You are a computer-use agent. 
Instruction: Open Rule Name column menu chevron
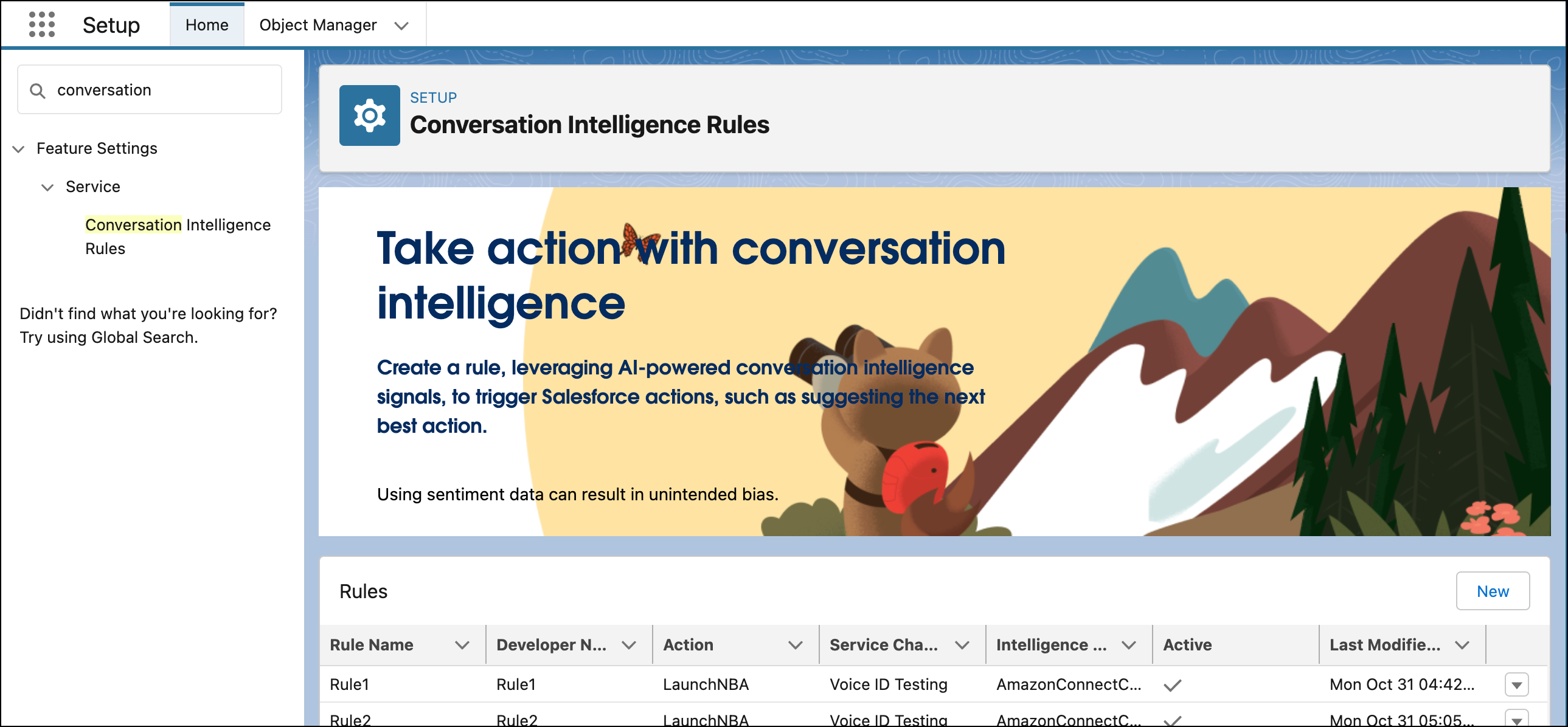463,645
